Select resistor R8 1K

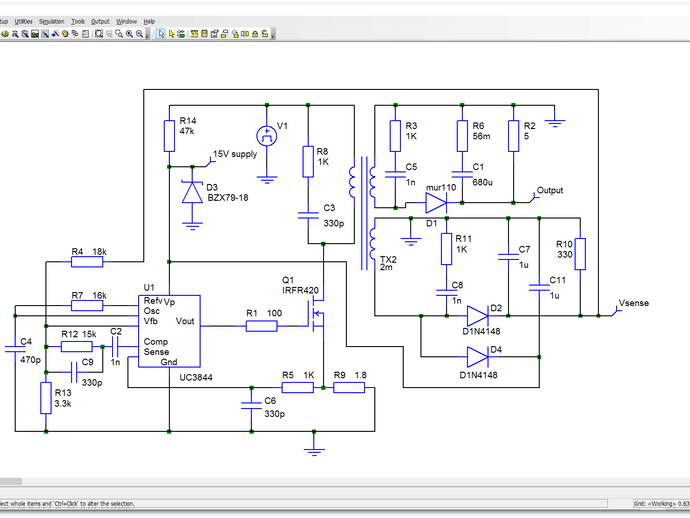click(308, 162)
